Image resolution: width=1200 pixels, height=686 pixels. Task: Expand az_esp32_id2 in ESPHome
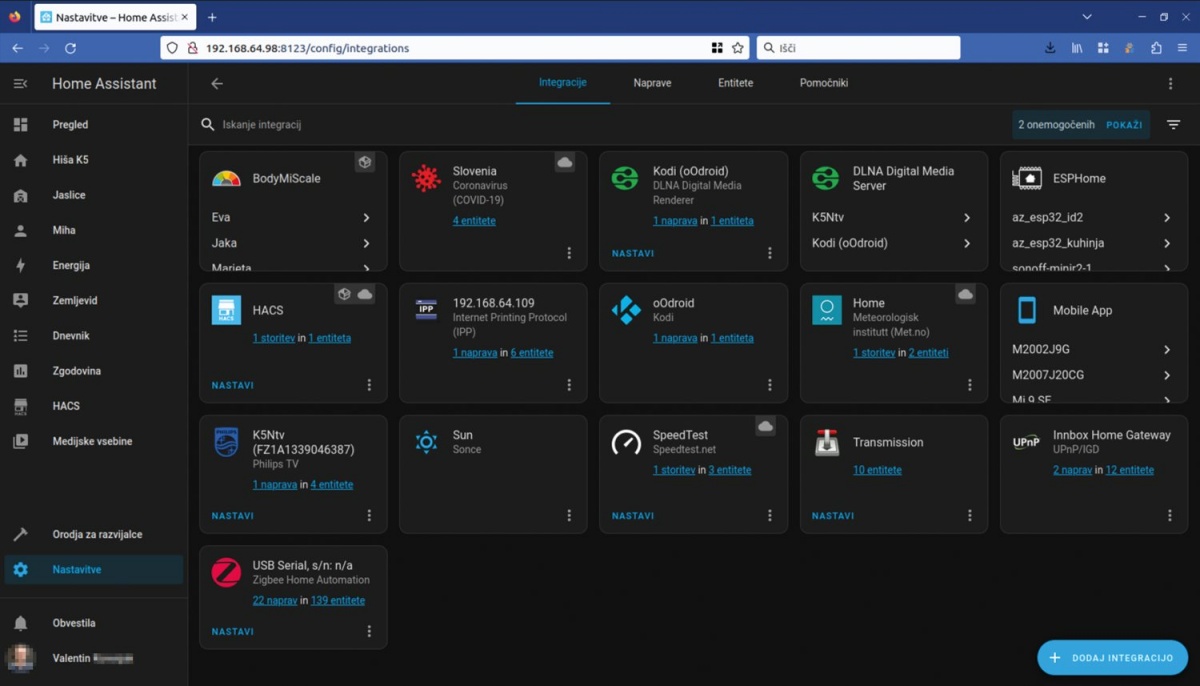tap(1093, 217)
